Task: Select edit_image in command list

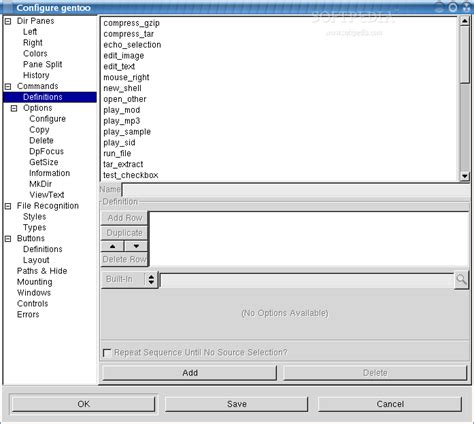Action: 124,56
